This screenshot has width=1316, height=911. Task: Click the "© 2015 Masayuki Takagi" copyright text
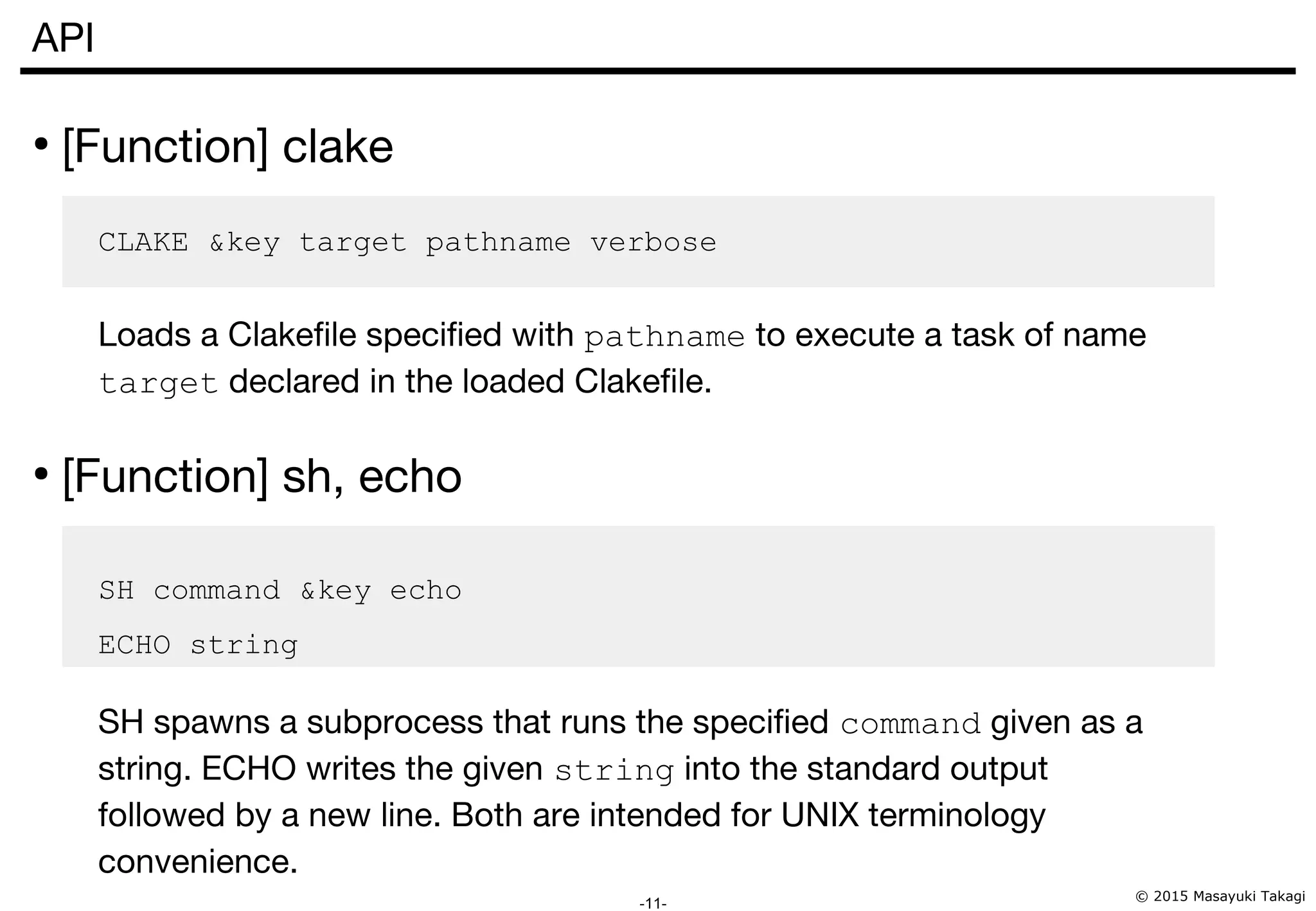coord(1220,896)
